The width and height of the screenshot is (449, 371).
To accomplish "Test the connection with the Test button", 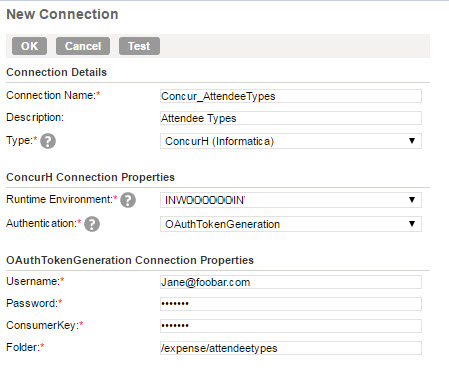I will [139, 46].
